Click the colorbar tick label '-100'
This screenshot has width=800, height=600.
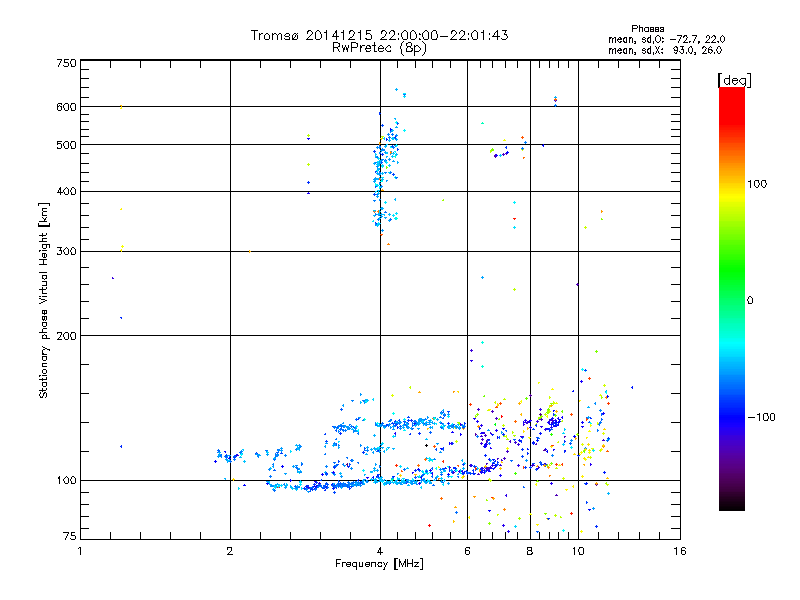[x=761, y=417]
